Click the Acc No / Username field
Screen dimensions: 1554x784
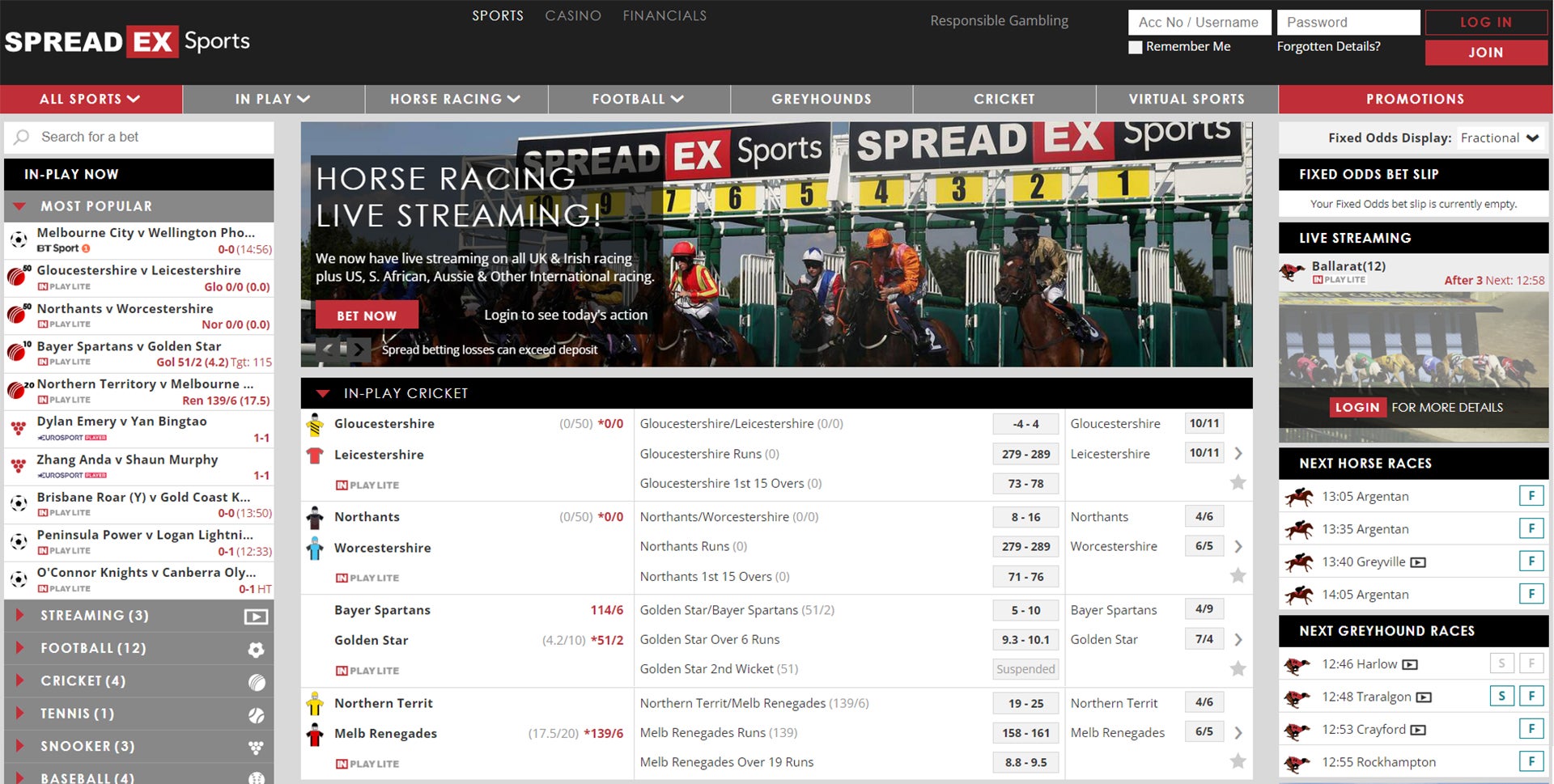click(1199, 23)
